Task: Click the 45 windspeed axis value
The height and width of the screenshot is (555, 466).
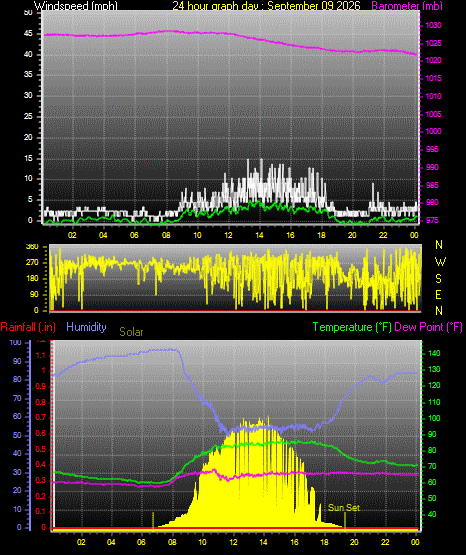Action: [x=28, y=34]
